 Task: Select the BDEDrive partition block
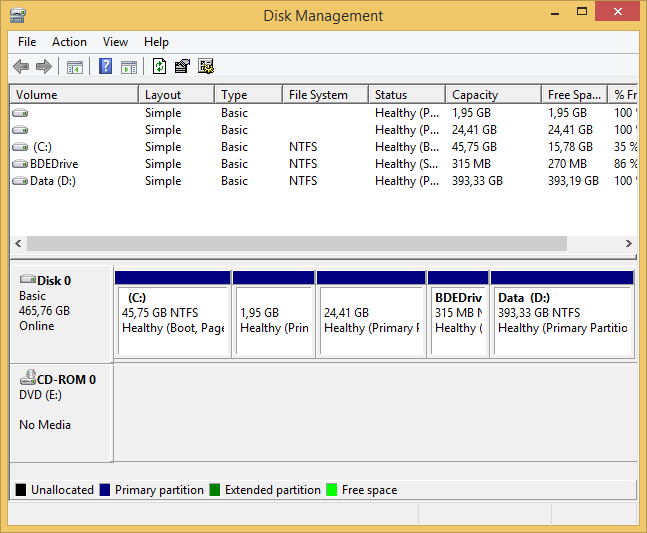pos(458,314)
